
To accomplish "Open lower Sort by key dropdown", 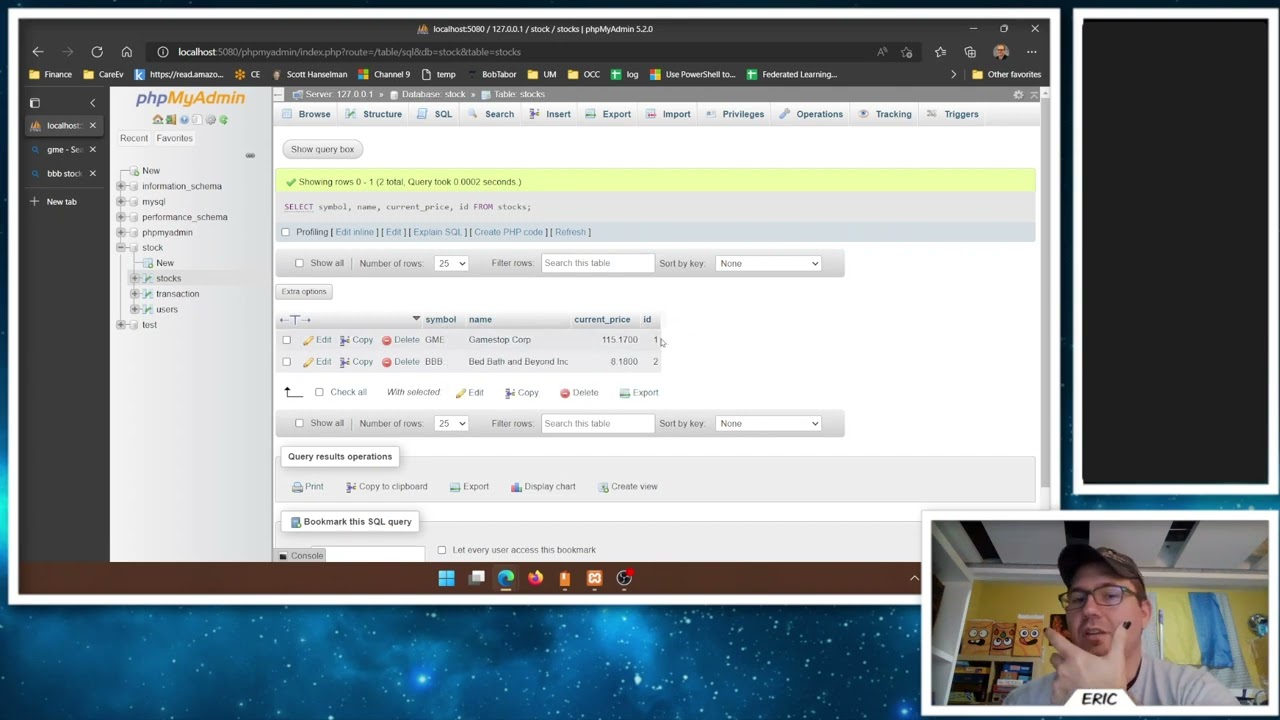I will pyautogui.click(x=768, y=424).
